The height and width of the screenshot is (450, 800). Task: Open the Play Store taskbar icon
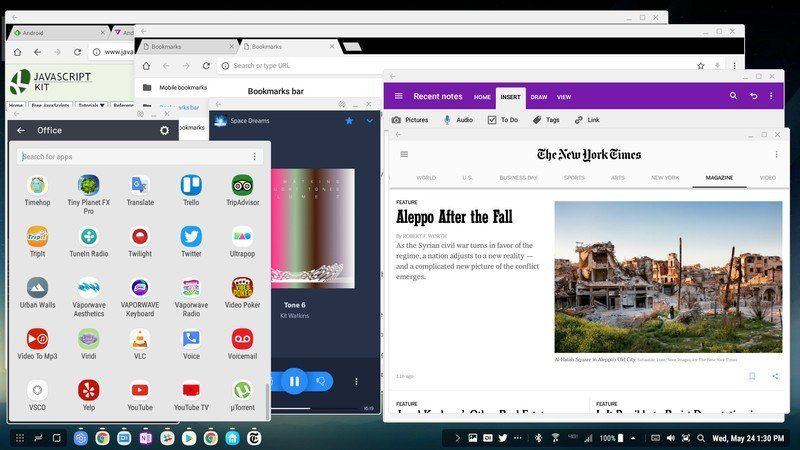[189, 438]
